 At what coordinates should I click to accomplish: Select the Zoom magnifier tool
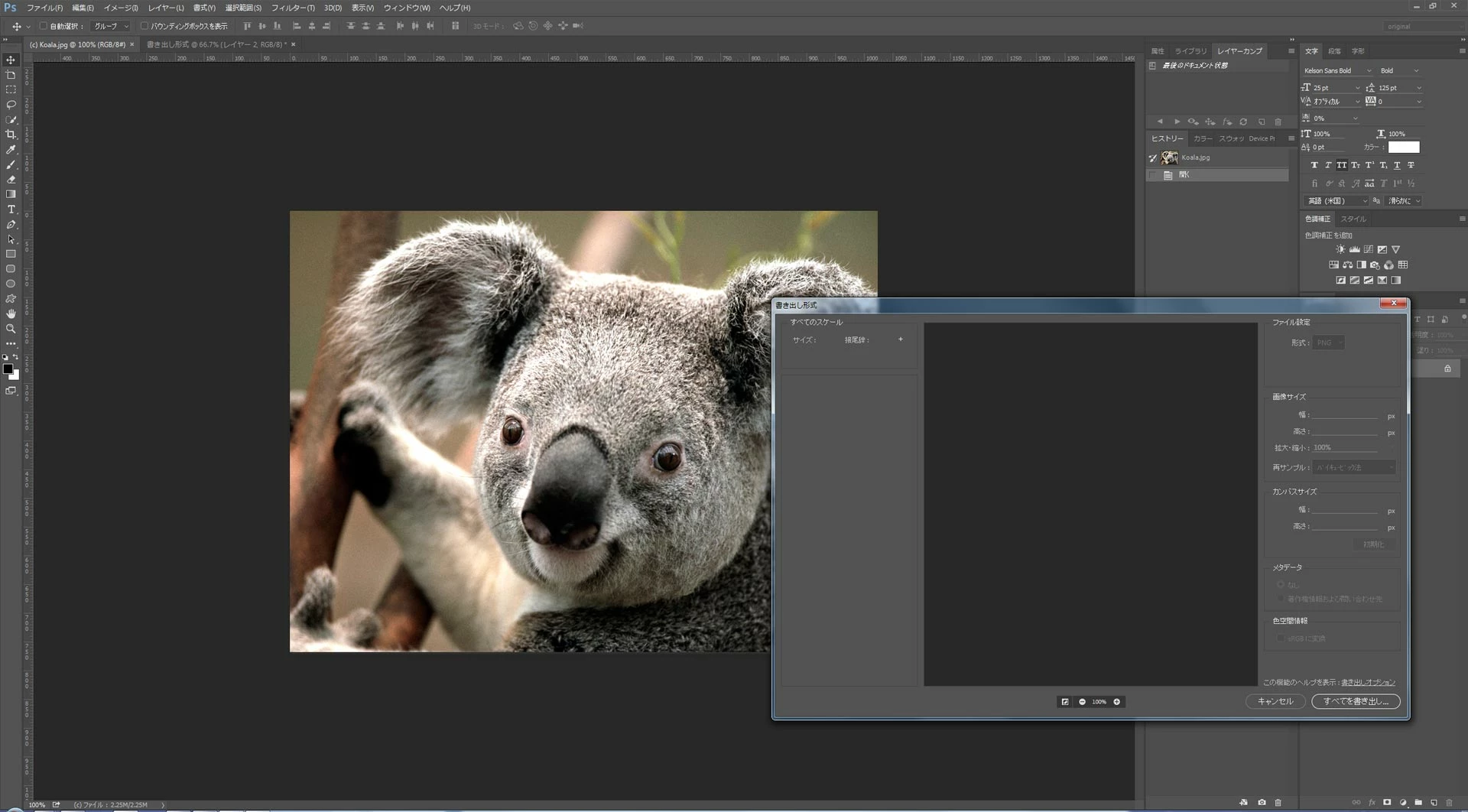[11, 329]
